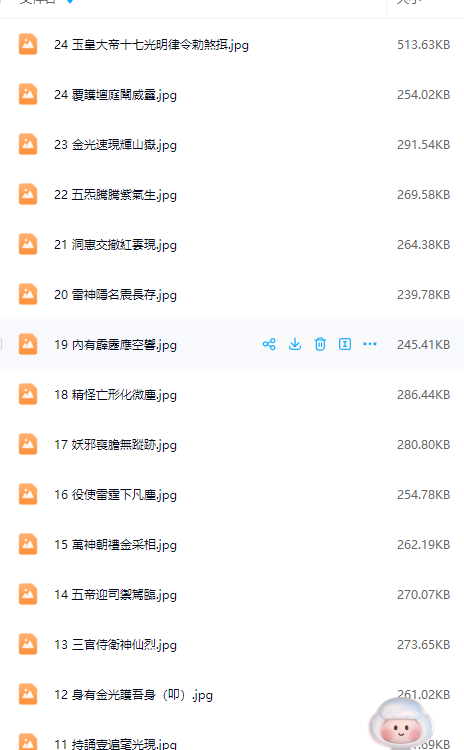Select the 21 洞惠交徹紅雲現.jpg row
464x750 pixels.
[232, 244]
